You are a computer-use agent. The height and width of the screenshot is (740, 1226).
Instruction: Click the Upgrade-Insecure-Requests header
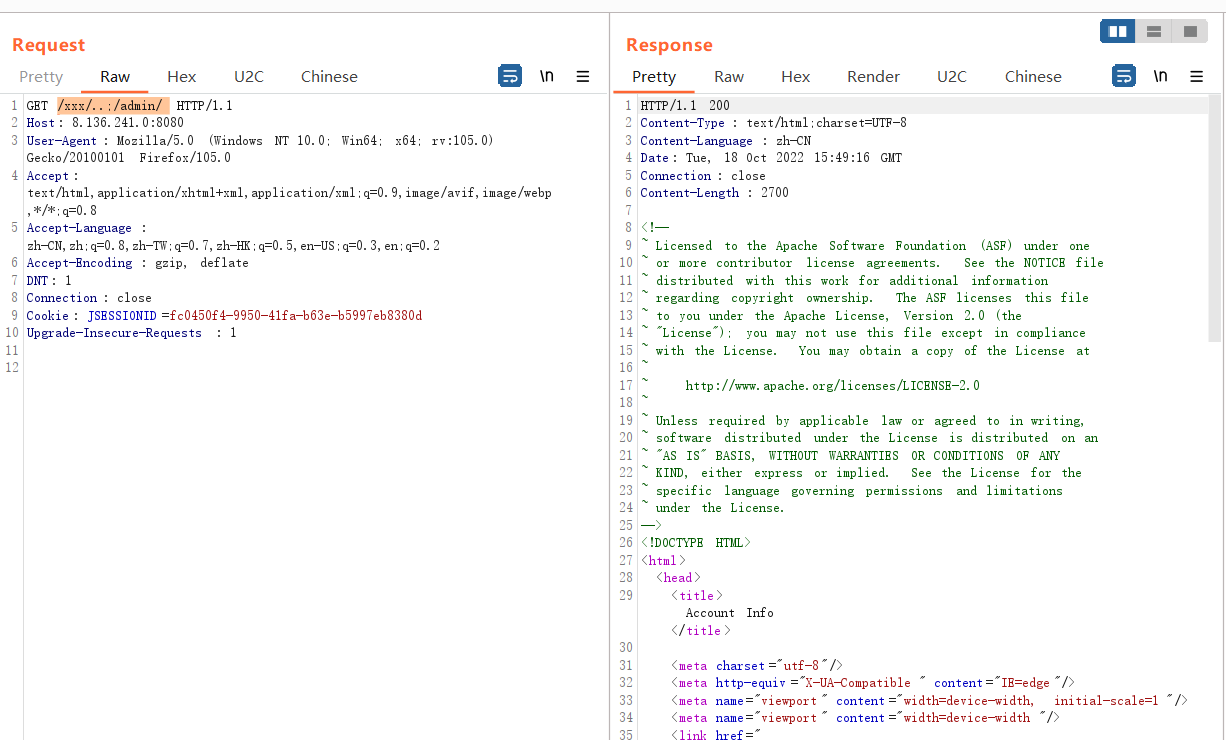click(x=131, y=333)
